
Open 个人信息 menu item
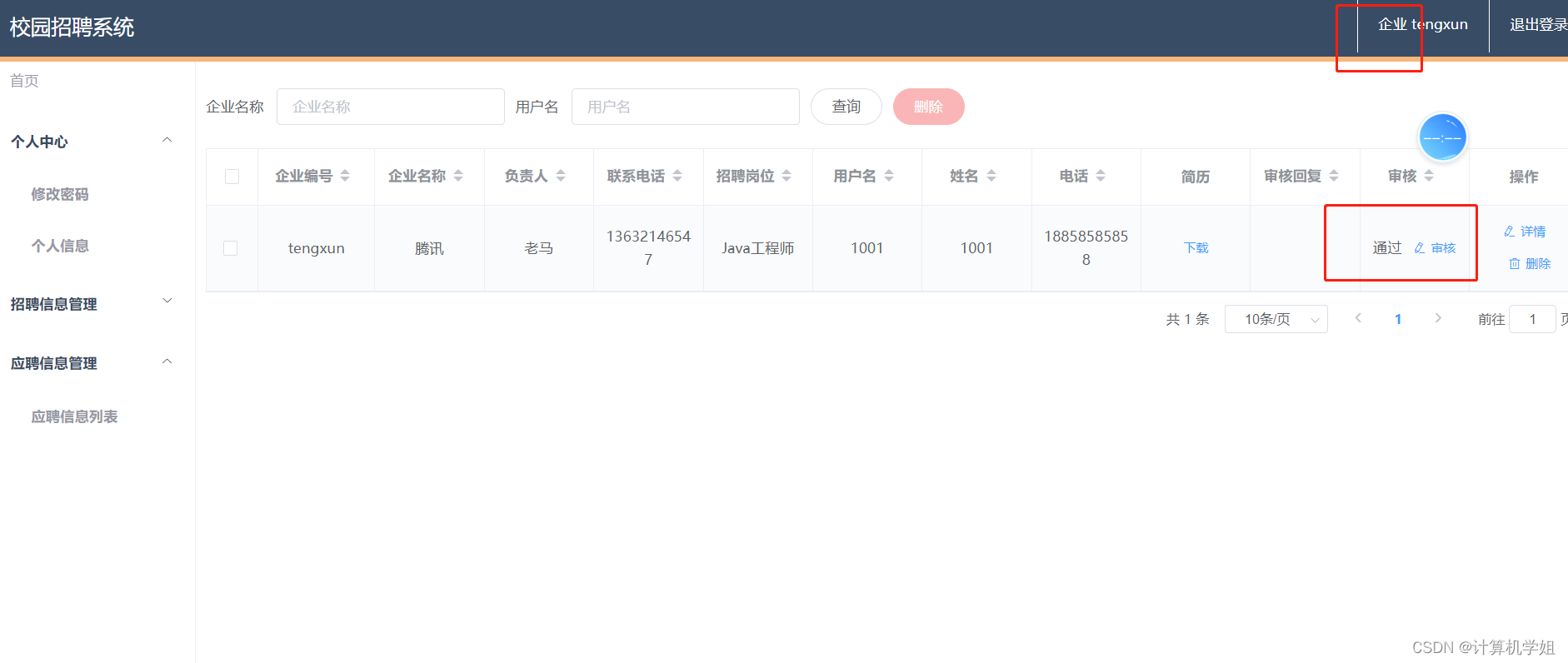coord(60,246)
